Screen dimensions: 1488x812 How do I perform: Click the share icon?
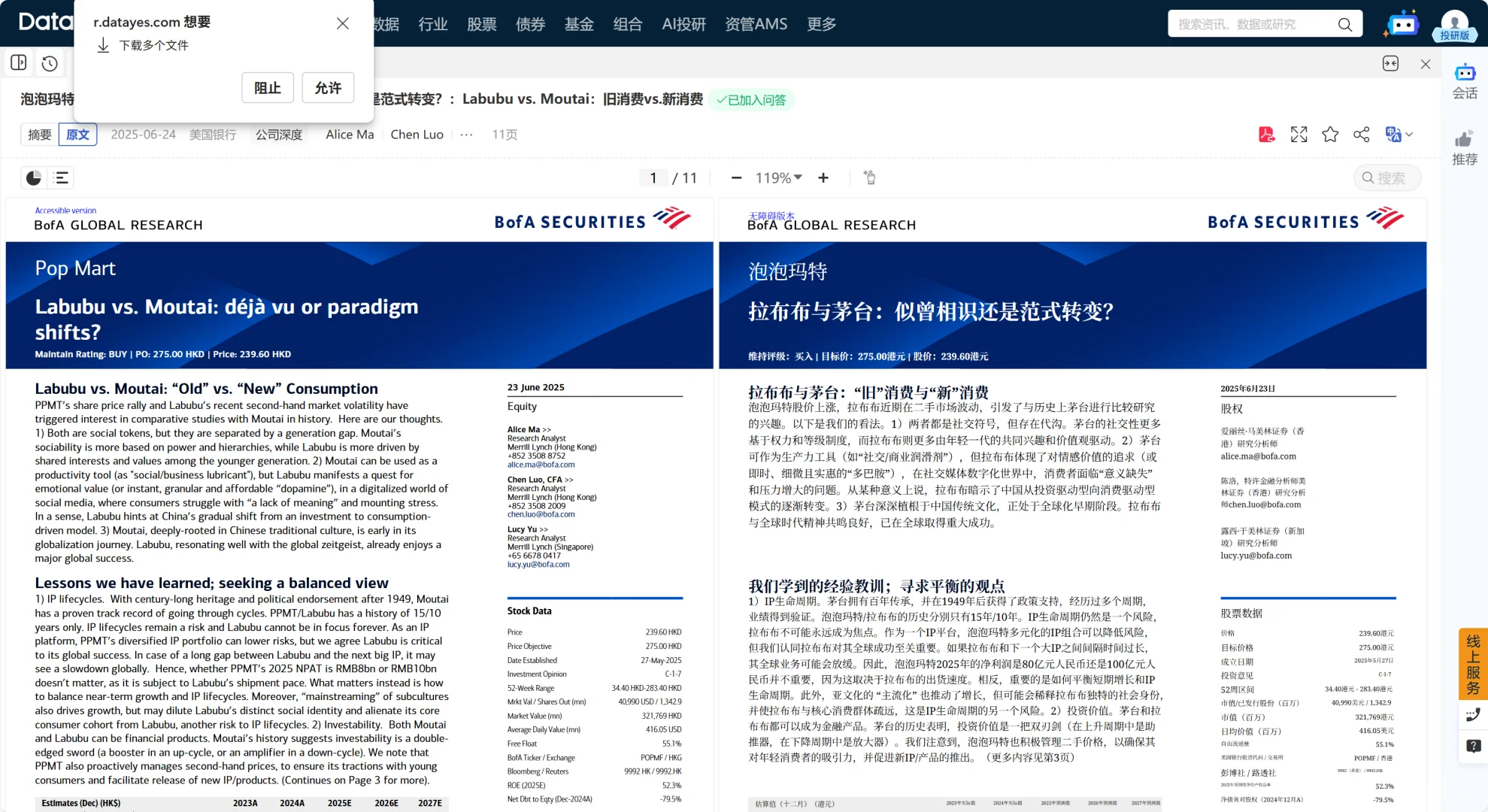(x=1361, y=135)
